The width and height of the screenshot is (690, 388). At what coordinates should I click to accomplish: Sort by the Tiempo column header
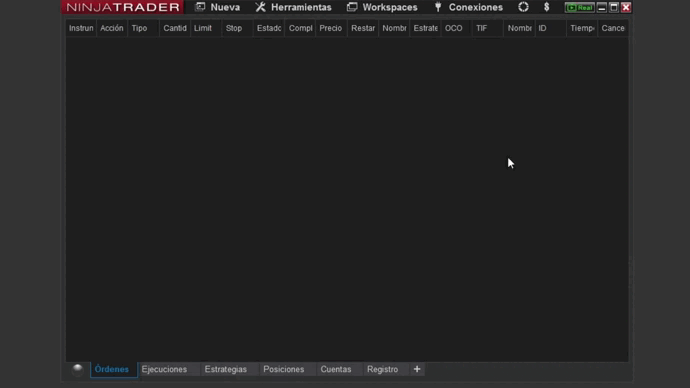pyautogui.click(x=582, y=28)
